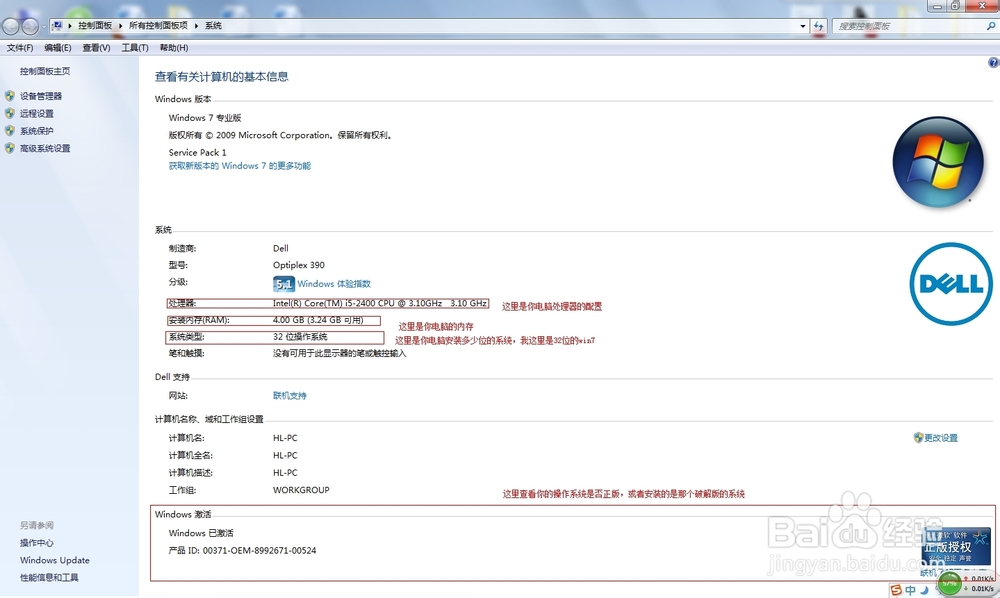This screenshot has width=1000, height=598.
Task: Click the Forward navigation arrow
Action: coord(30,26)
